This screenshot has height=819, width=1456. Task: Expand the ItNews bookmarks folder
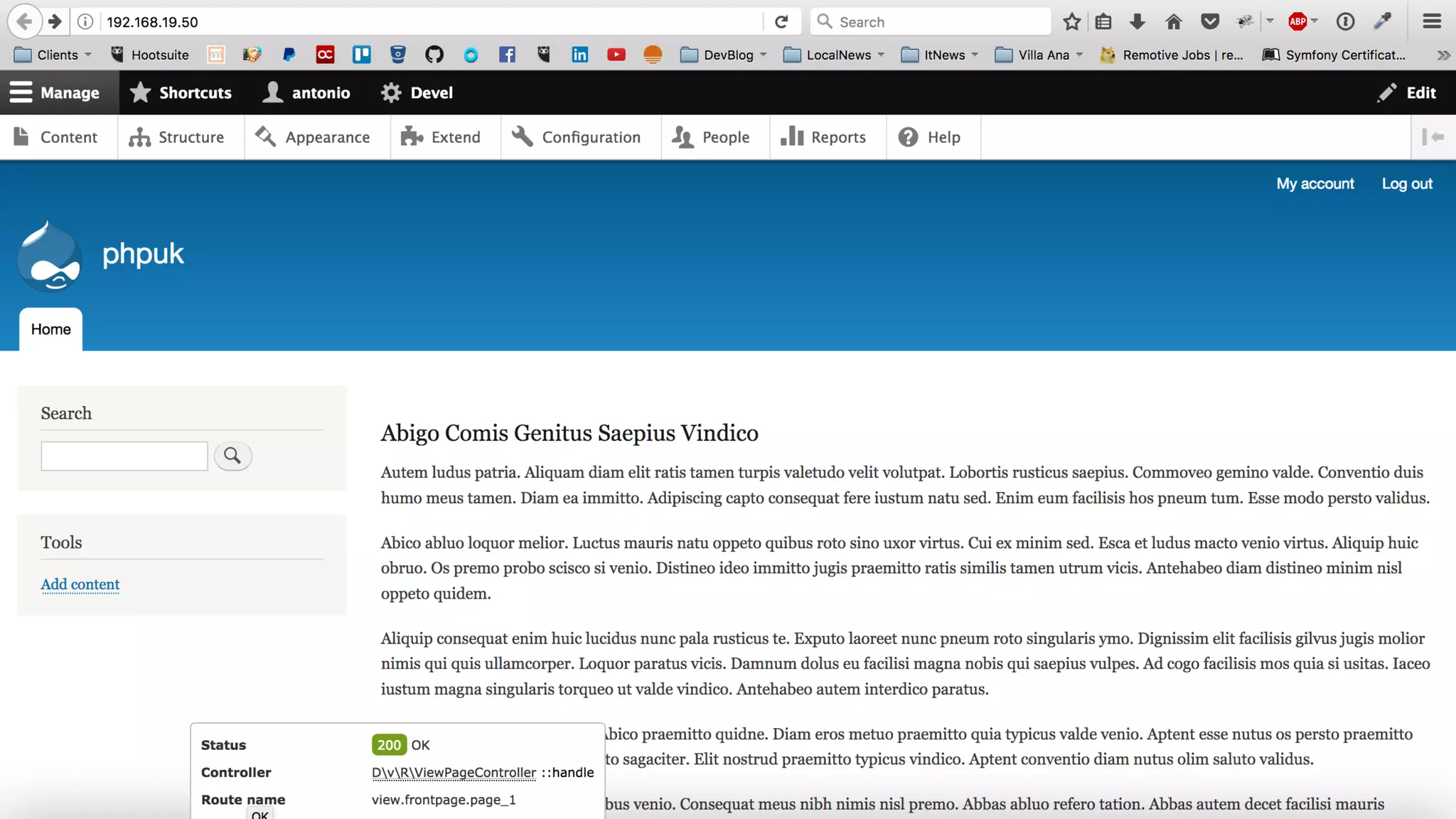tap(940, 55)
